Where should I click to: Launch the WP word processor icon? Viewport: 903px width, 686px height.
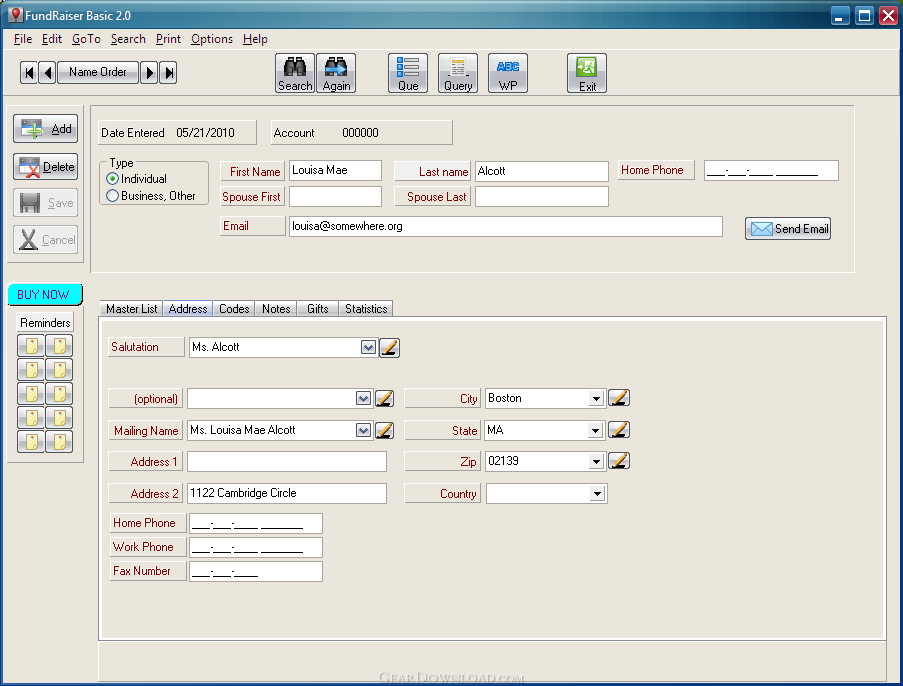(508, 73)
